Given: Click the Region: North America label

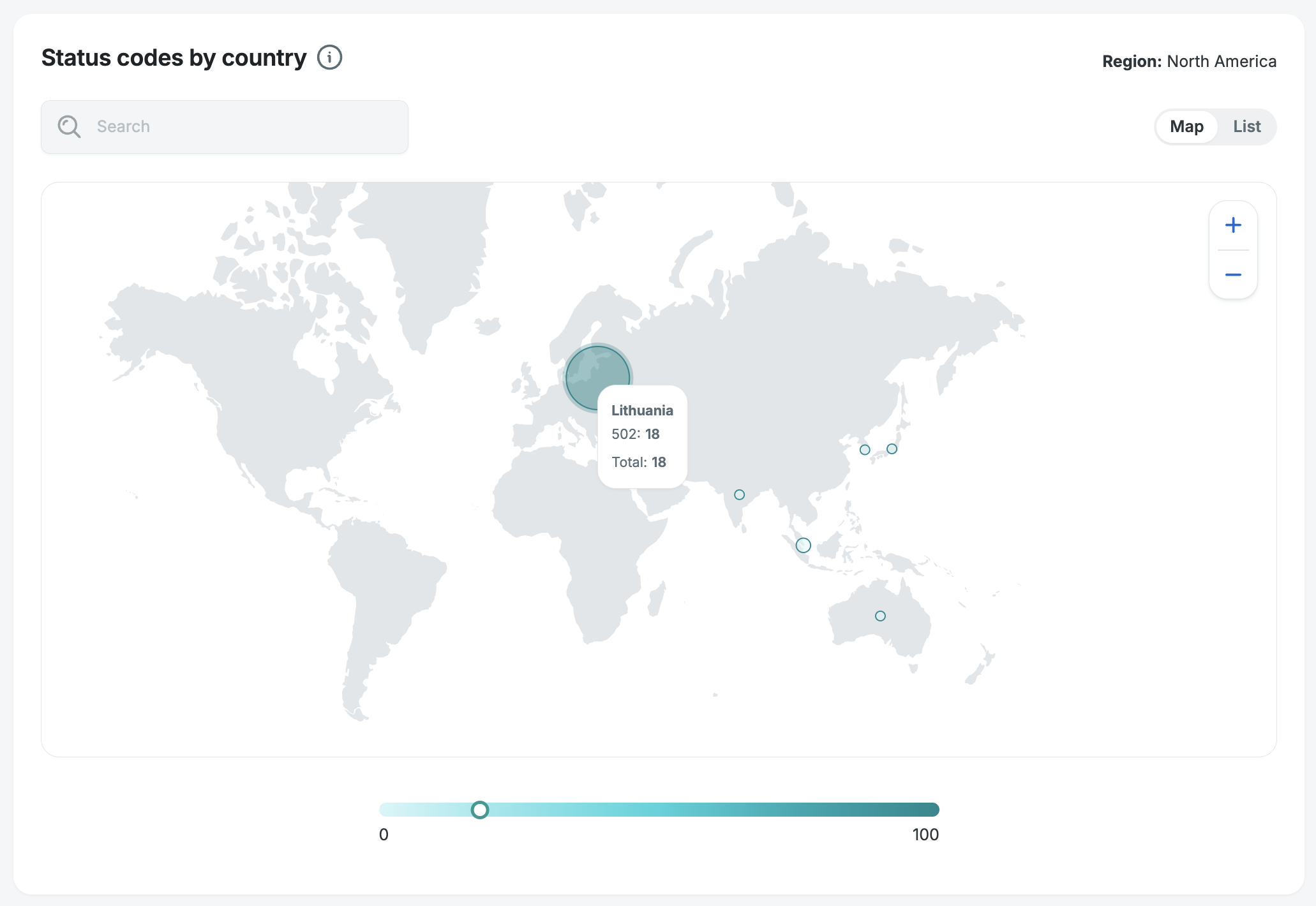Looking at the screenshot, I should tap(1189, 61).
